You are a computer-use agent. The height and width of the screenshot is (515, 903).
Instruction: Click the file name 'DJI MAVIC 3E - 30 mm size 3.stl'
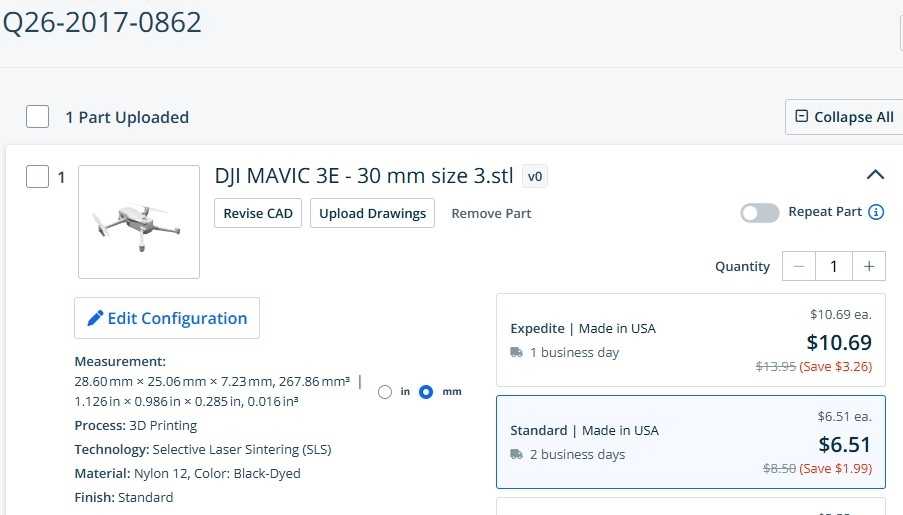363,176
